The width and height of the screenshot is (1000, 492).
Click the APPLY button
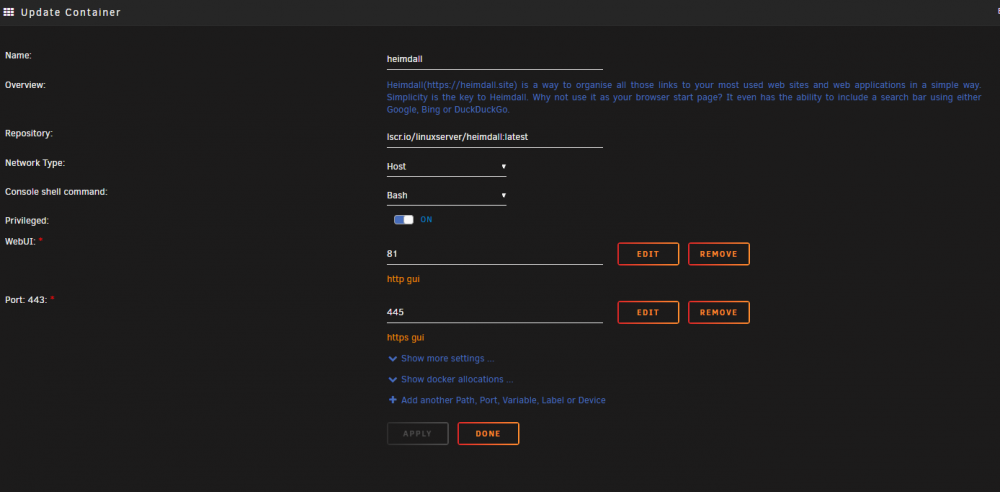(418, 434)
